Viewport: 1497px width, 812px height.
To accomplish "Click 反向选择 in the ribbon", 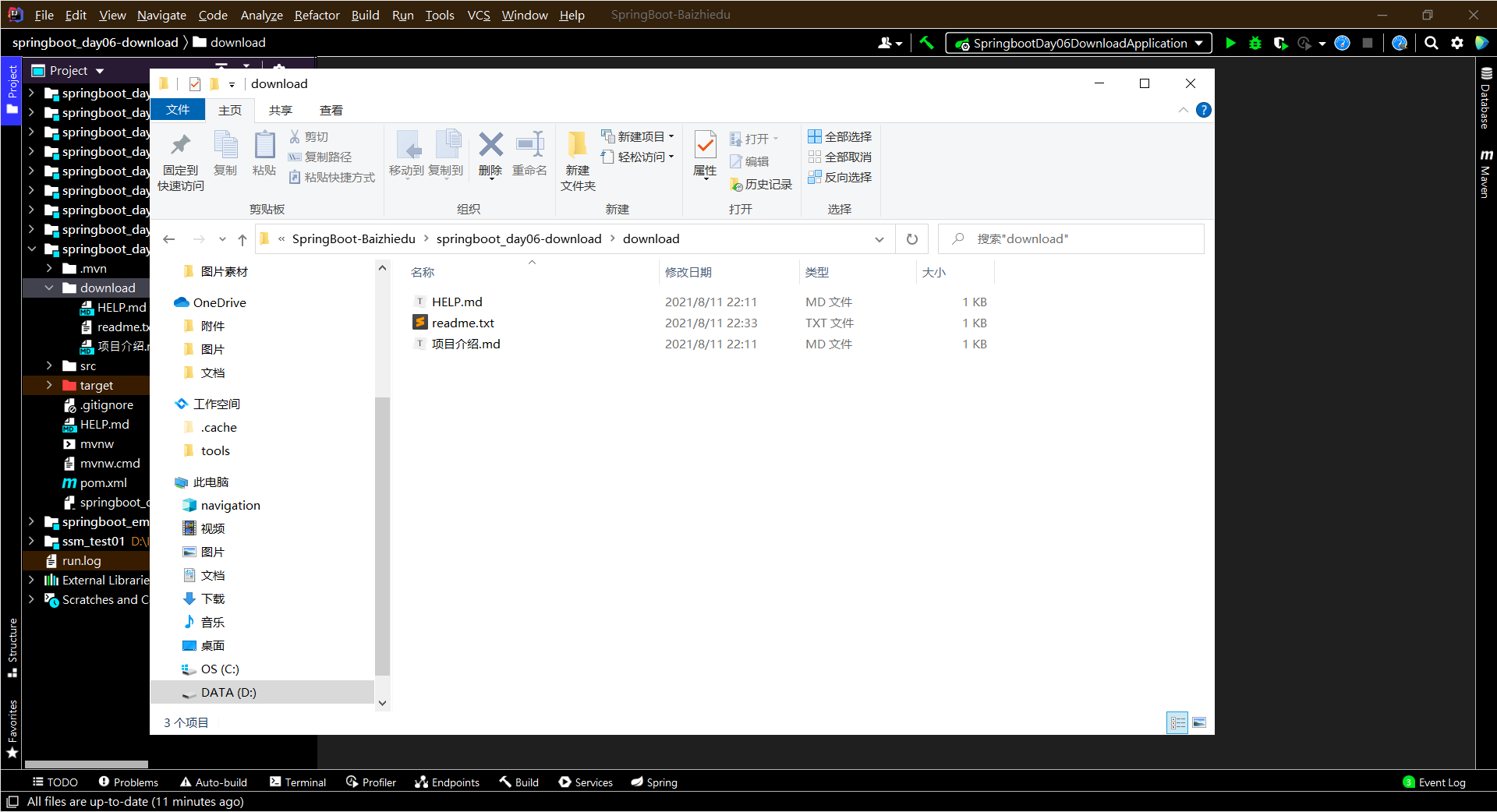I will [x=840, y=177].
